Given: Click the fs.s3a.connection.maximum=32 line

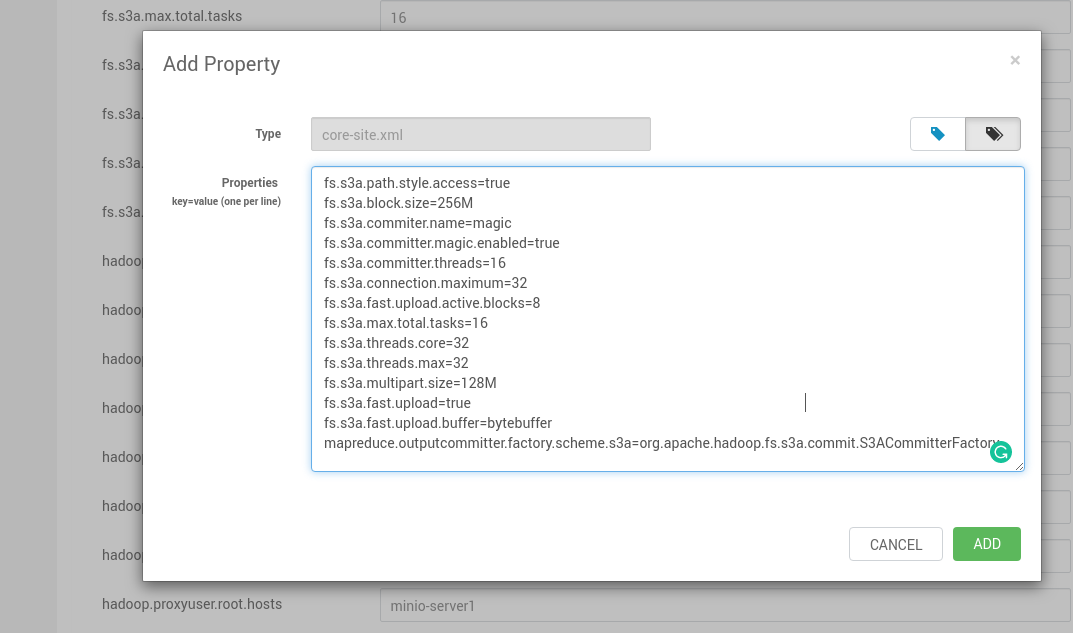Looking at the screenshot, I should point(425,283).
